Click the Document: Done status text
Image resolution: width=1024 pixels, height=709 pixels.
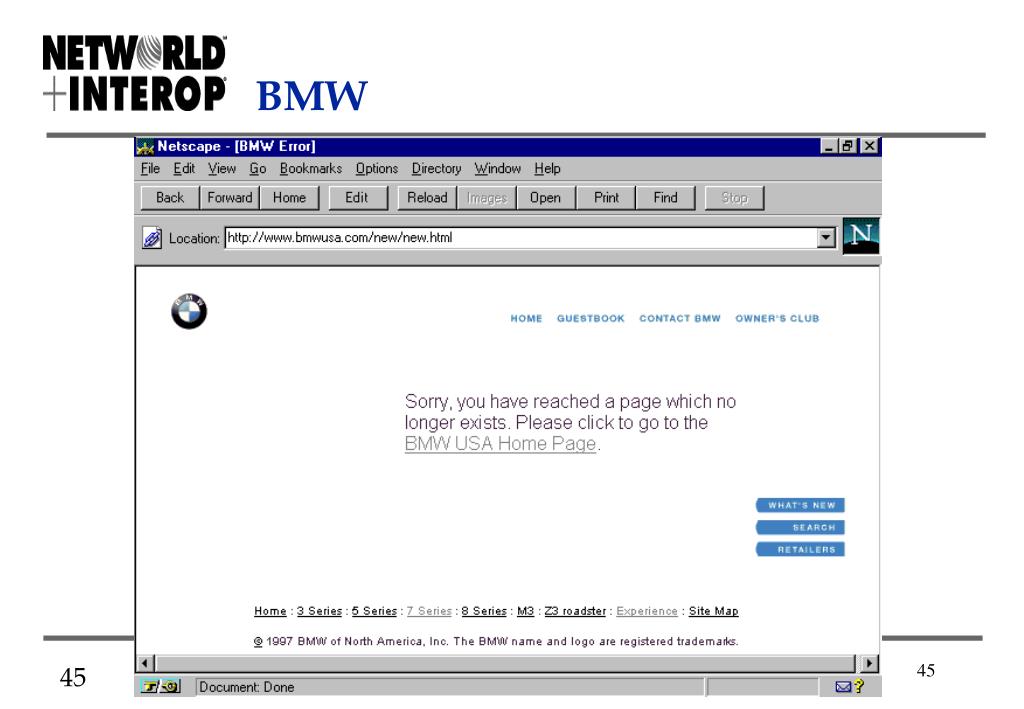click(x=247, y=687)
